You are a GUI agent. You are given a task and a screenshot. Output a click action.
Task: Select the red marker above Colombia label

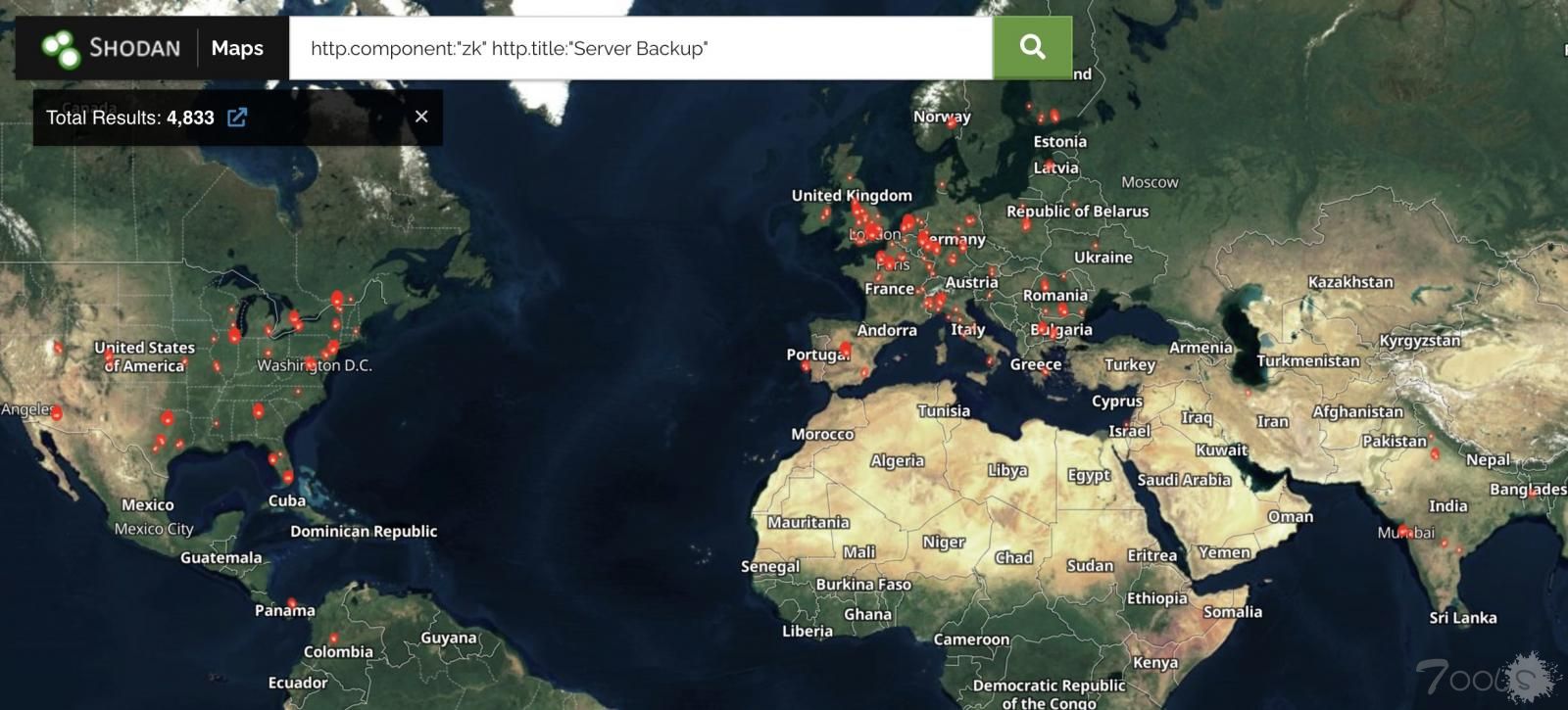coord(333,638)
